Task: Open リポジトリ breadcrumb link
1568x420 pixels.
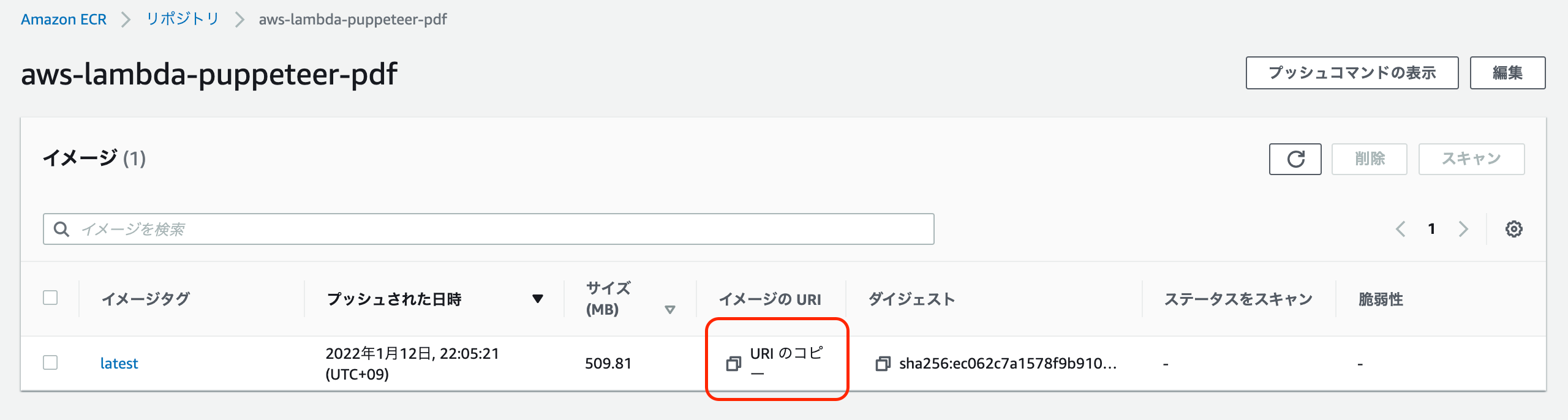Action: [183, 19]
